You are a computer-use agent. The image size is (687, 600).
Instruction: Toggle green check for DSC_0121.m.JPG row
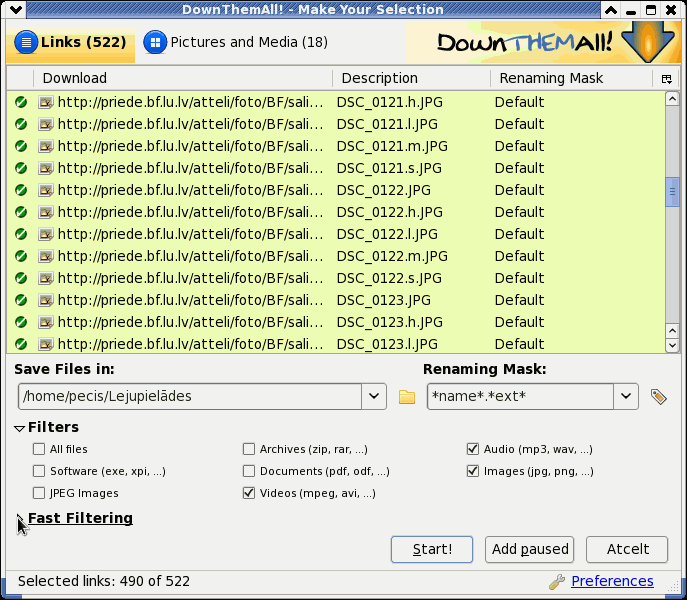21,146
